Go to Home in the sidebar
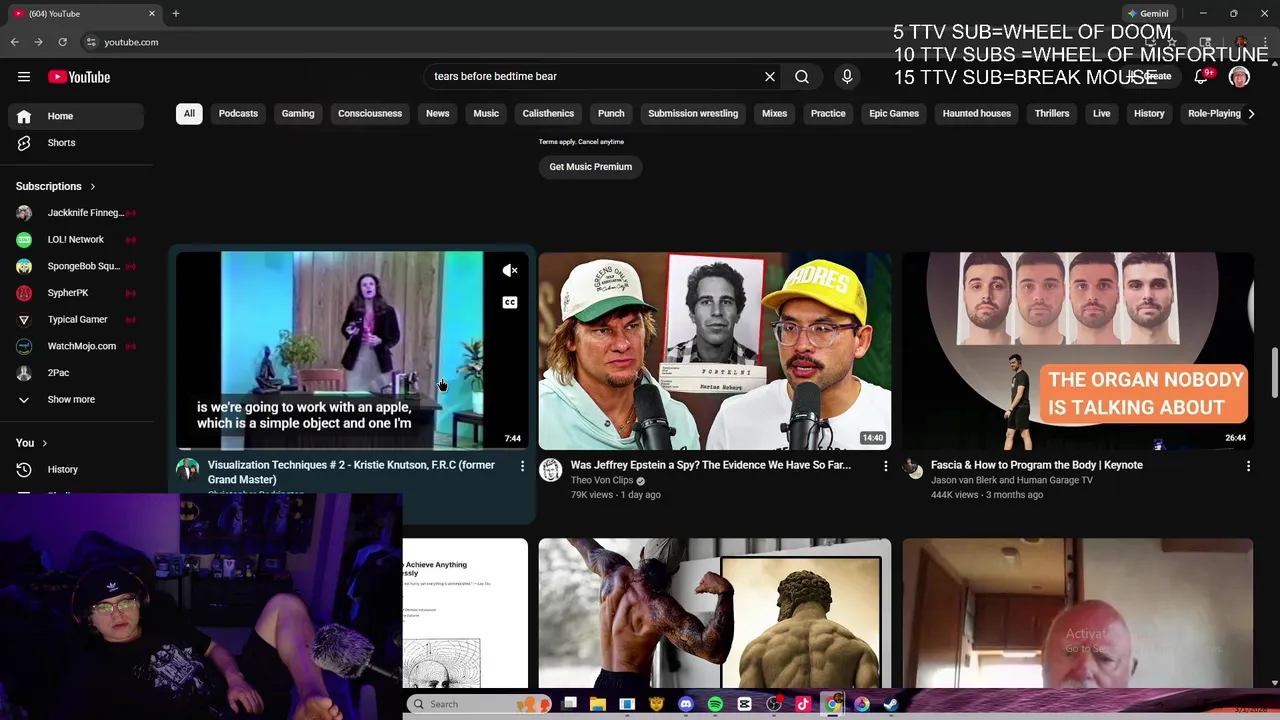 [76, 116]
